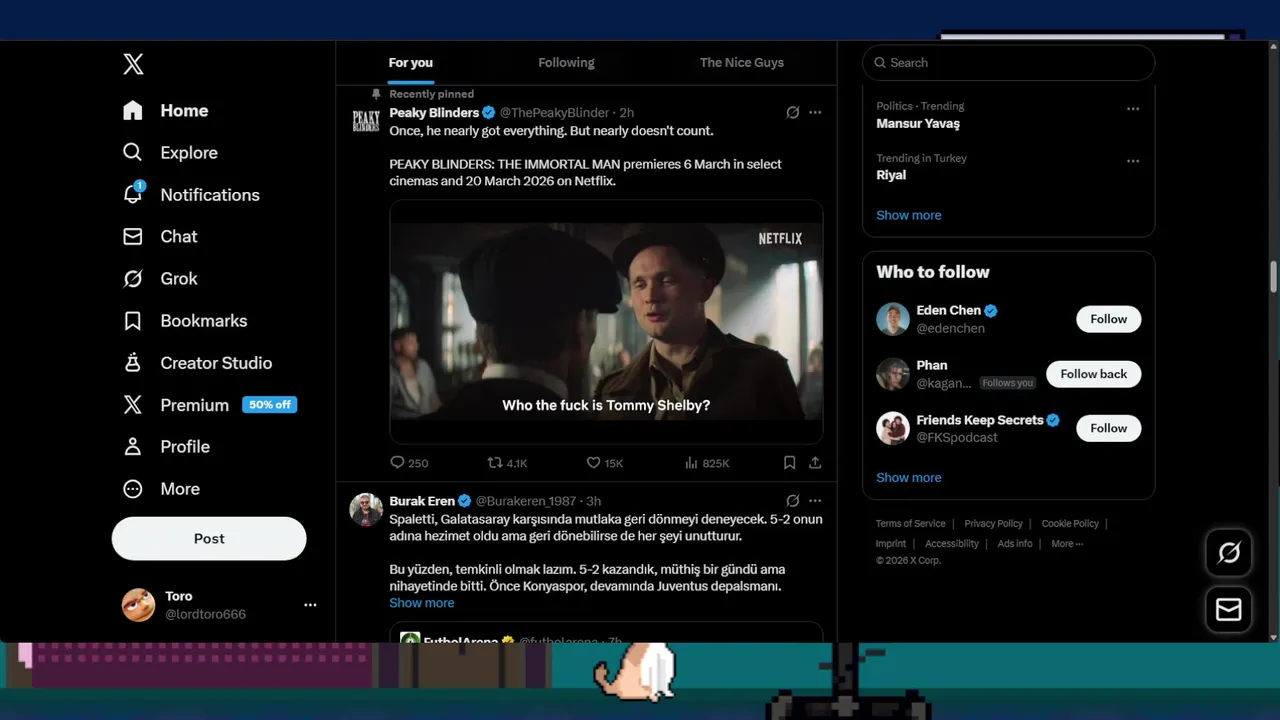Open the floating Messages envelope button
Viewport: 1280px width, 720px height.
coord(1229,609)
